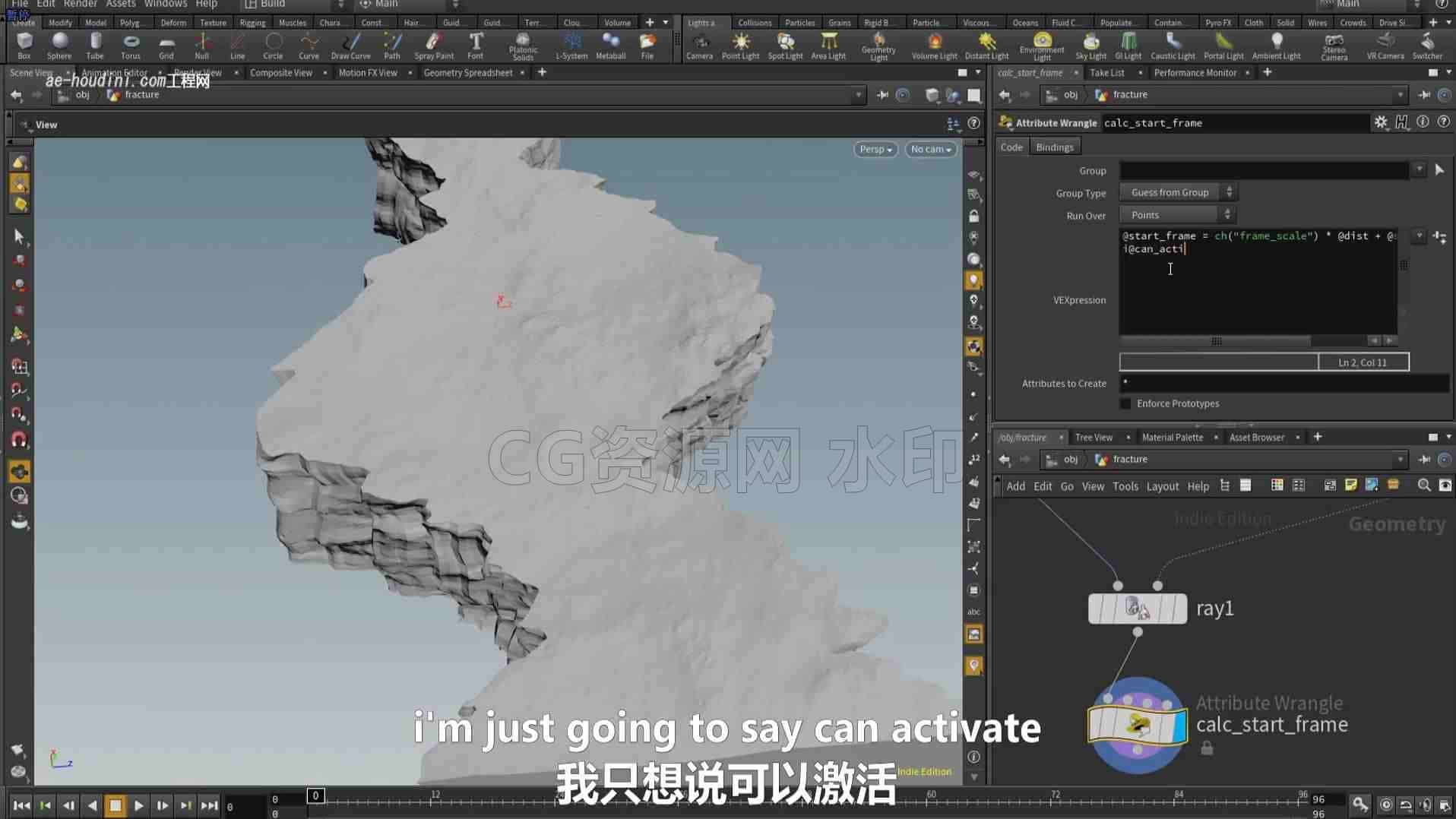This screenshot has height=819, width=1456.
Task: Create a Sphere from the shelf
Action: (x=59, y=46)
